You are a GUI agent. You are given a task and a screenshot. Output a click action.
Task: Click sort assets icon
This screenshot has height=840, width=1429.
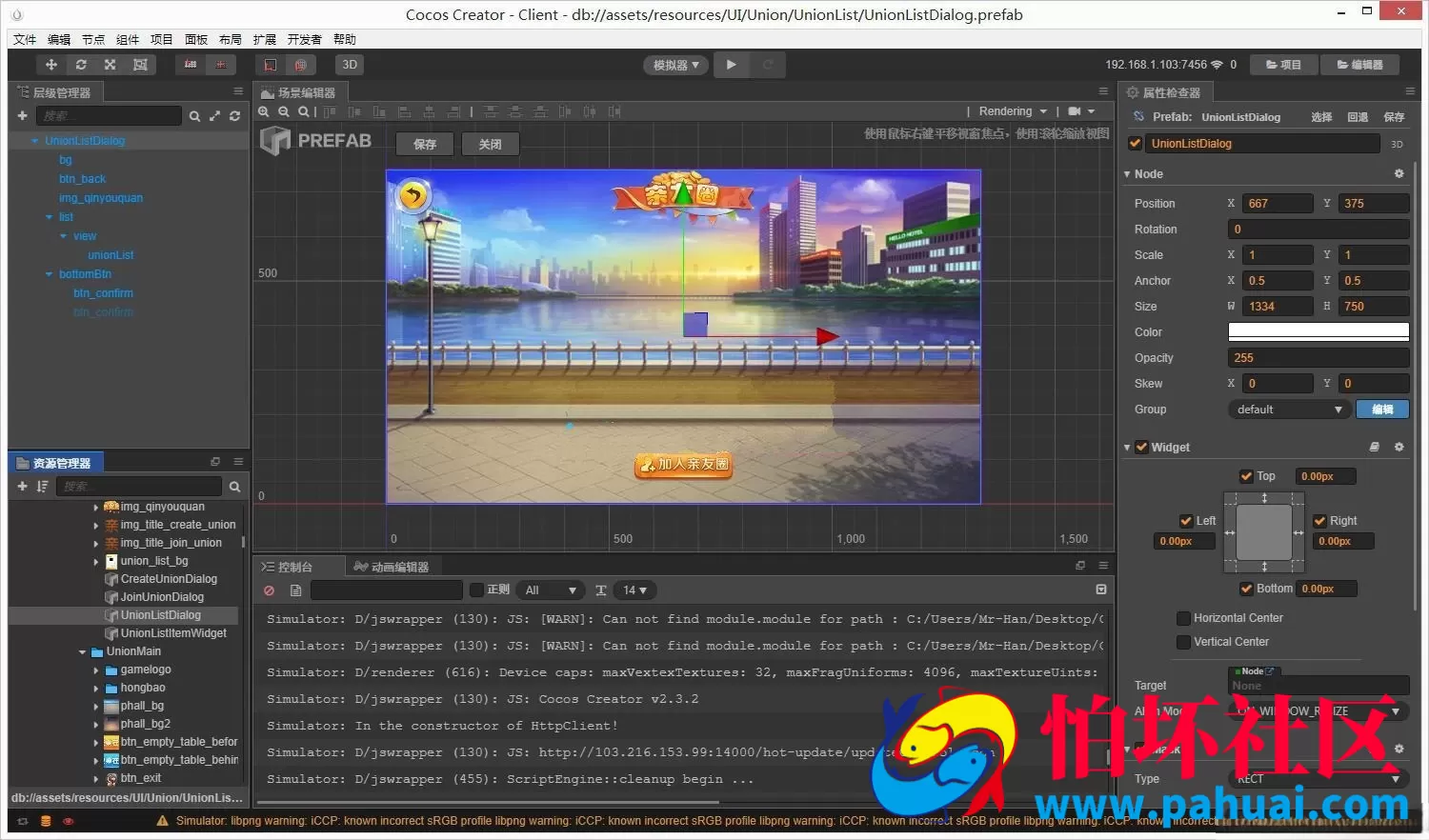point(42,486)
